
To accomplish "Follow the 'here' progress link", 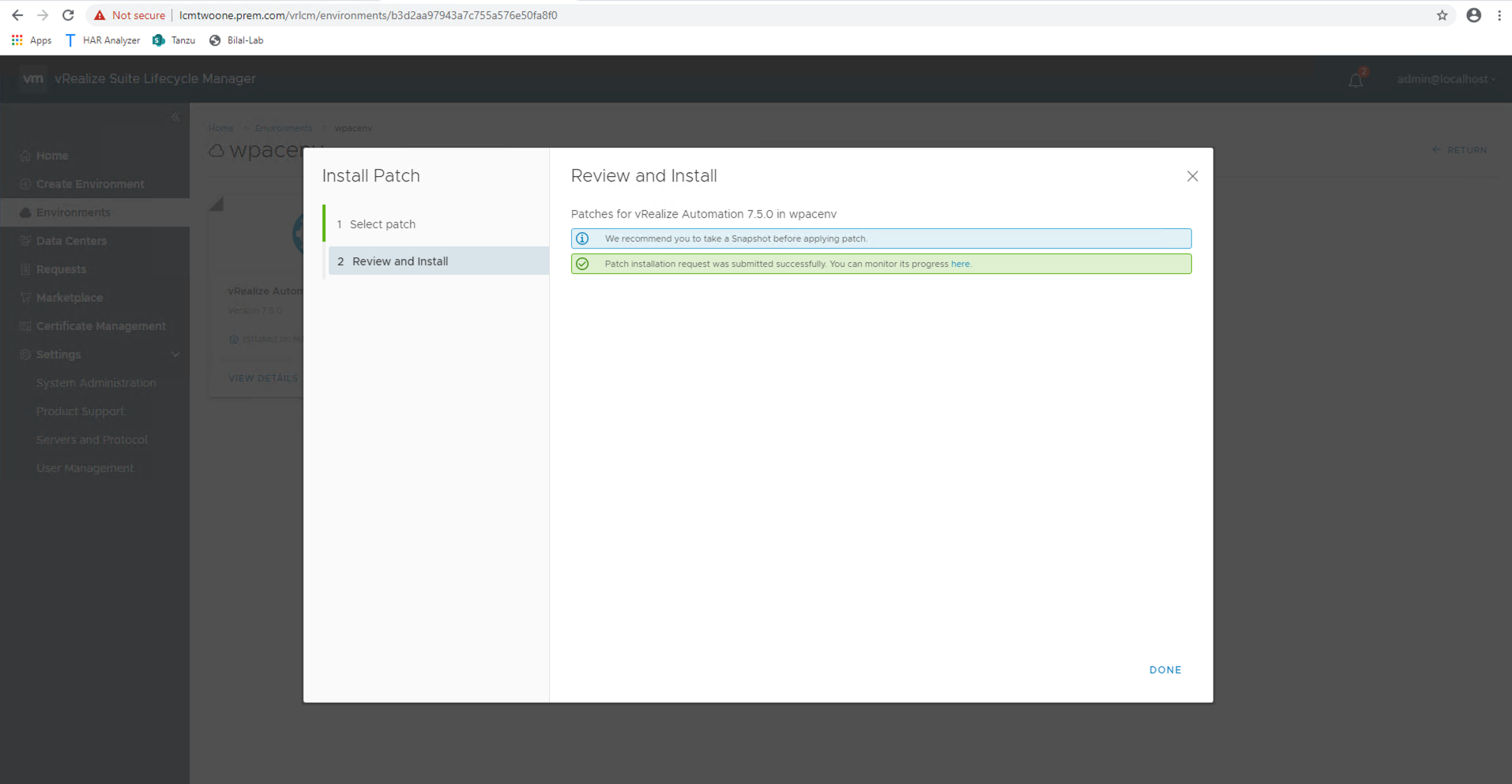I will (x=960, y=264).
